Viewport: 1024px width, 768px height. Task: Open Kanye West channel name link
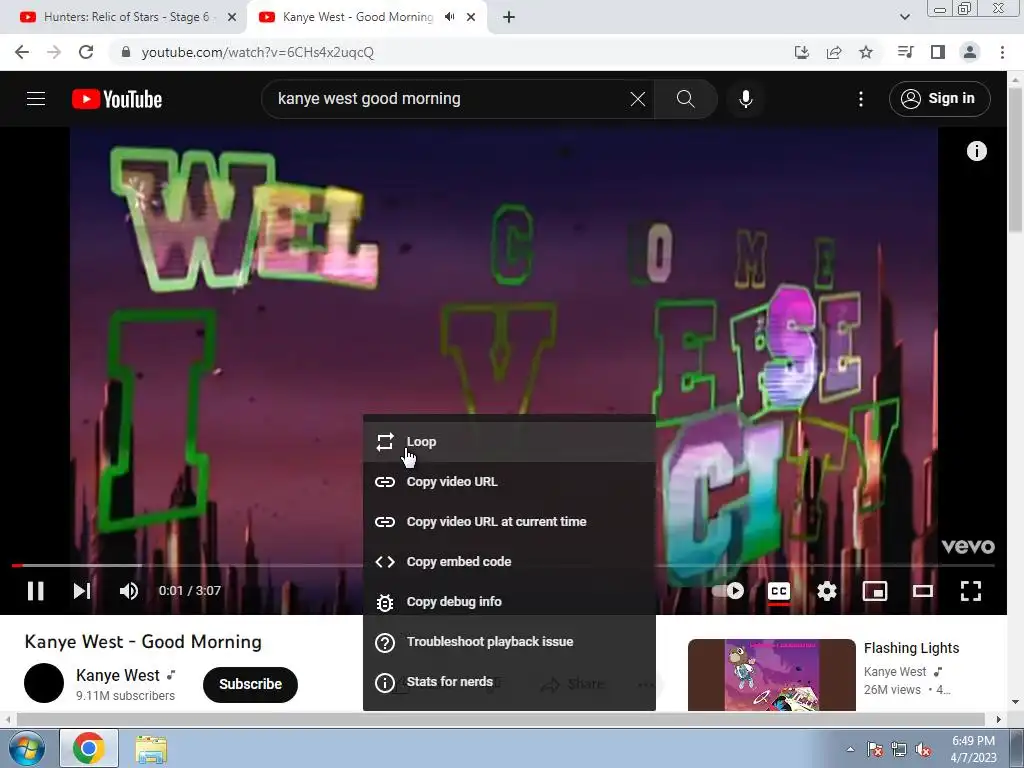[118, 675]
